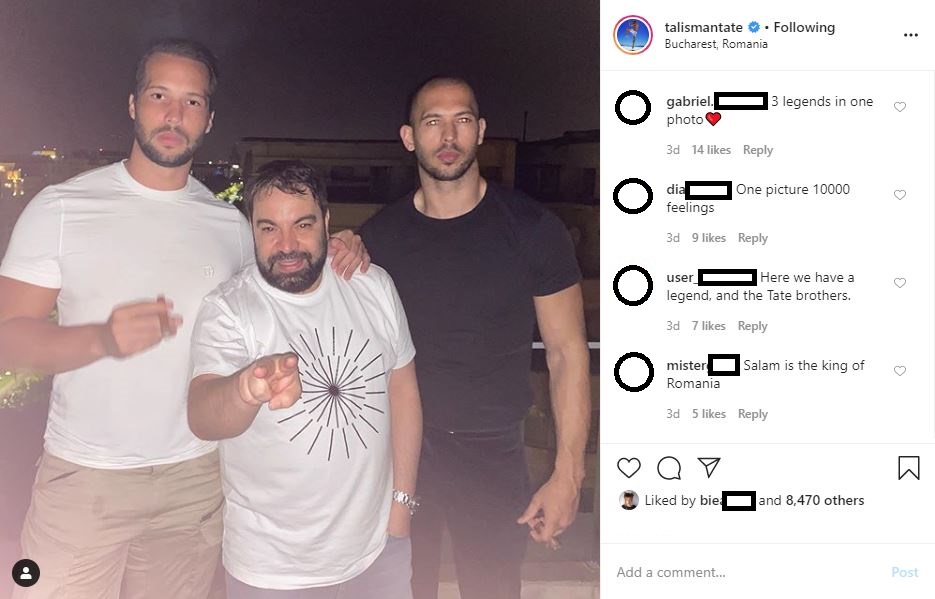The width and height of the screenshot is (935, 599).
Task: Open the three-dot more options menu
Action: (911, 35)
